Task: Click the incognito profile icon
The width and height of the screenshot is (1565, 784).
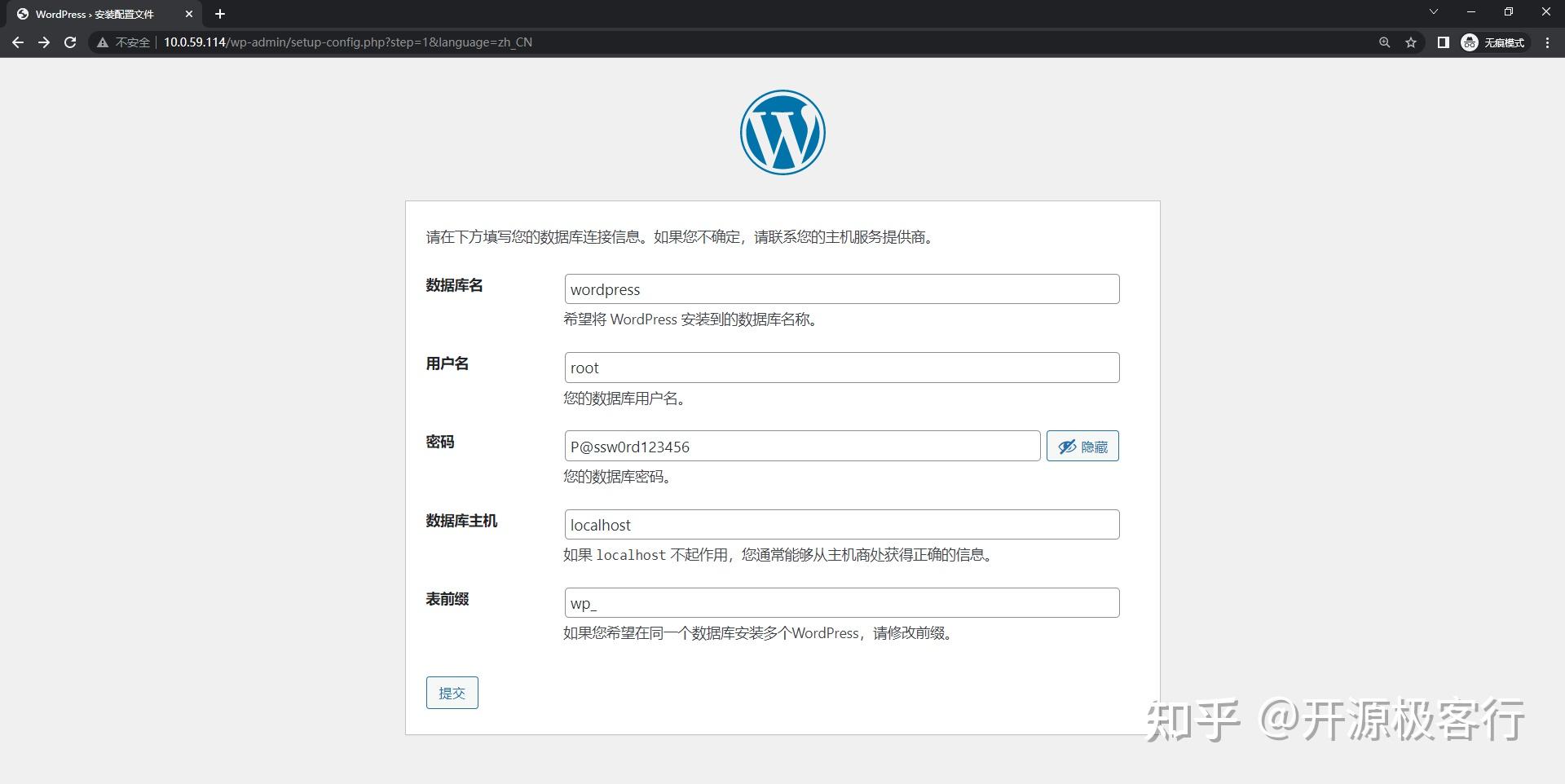Action: click(1469, 42)
